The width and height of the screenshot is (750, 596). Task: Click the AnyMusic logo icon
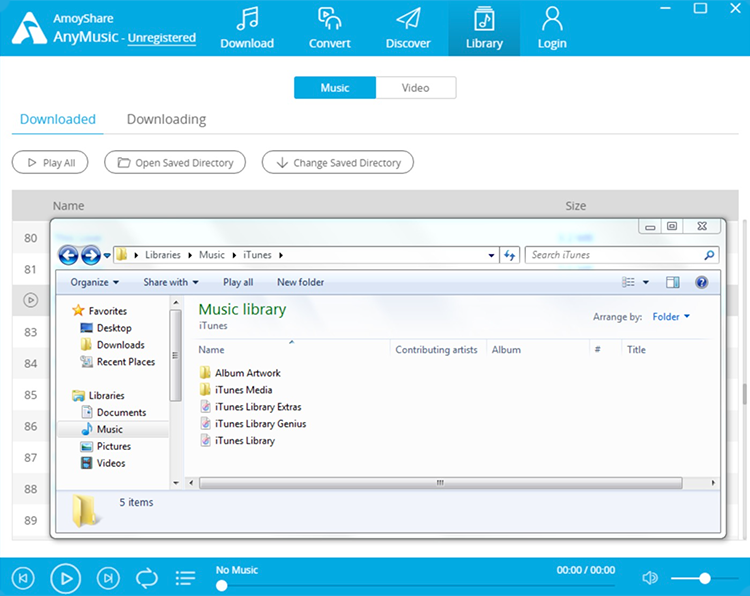click(29, 28)
